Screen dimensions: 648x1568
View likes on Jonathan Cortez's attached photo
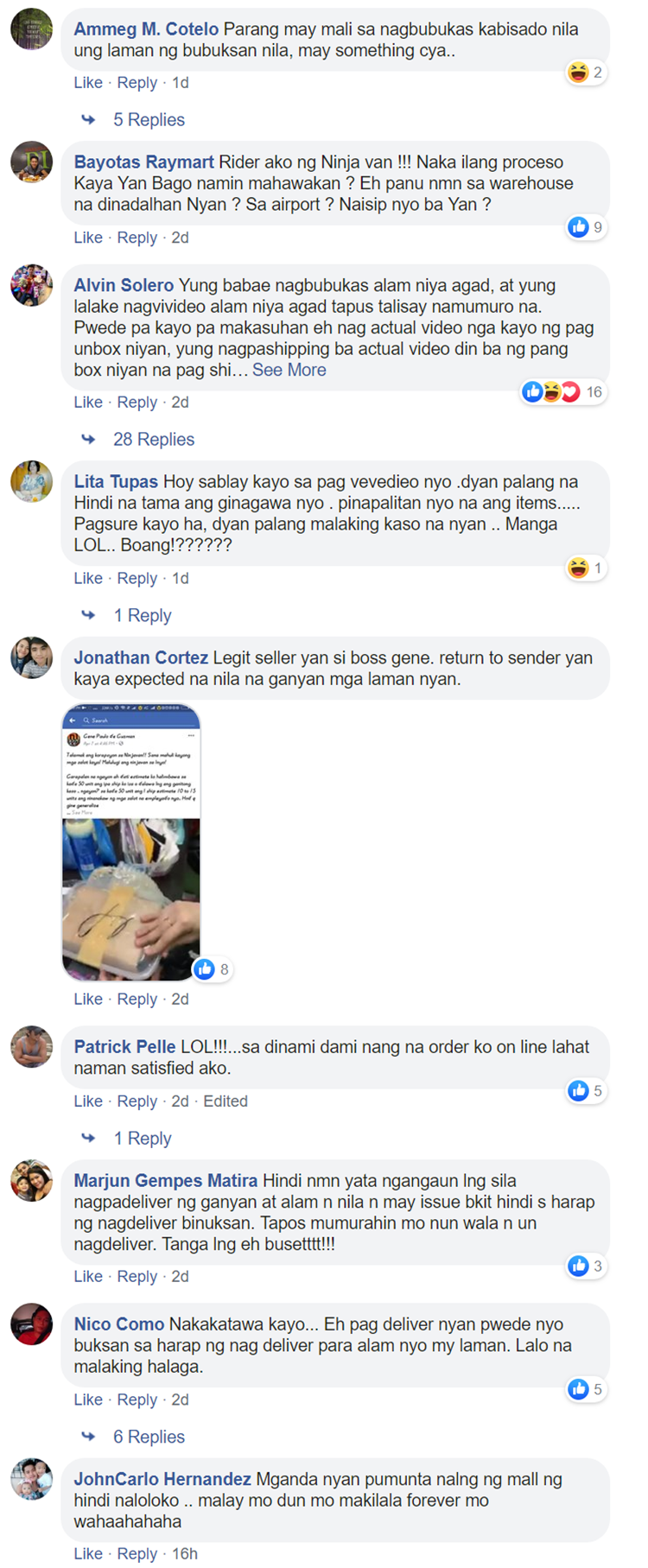click(212, 969)
